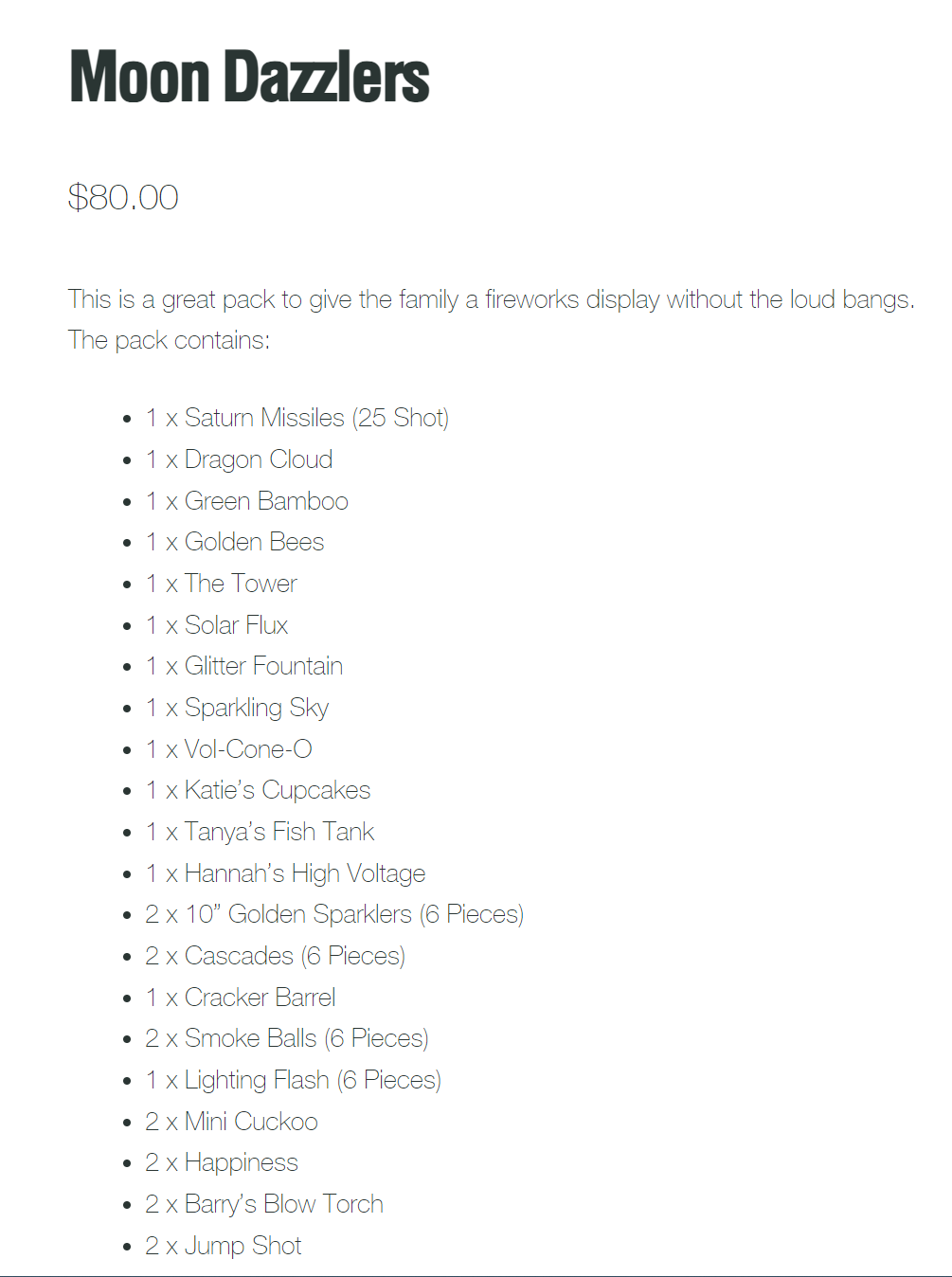Select The Tower list item

point(222,584)
